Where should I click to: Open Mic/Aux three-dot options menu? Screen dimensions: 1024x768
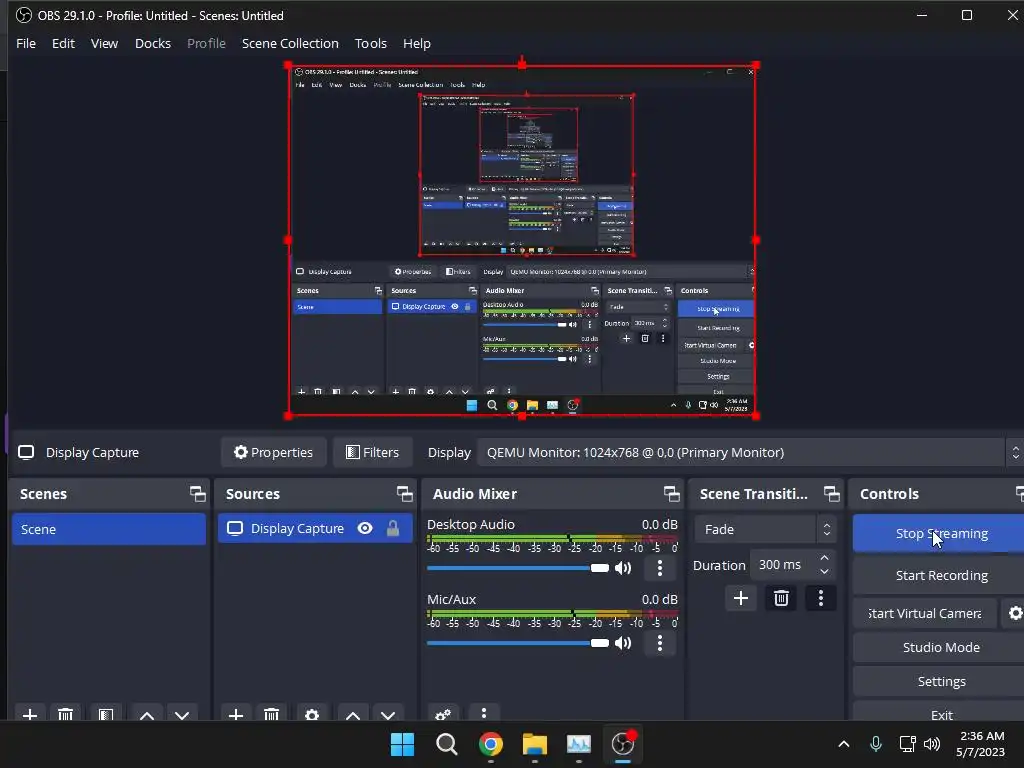[x=660, y=643]
